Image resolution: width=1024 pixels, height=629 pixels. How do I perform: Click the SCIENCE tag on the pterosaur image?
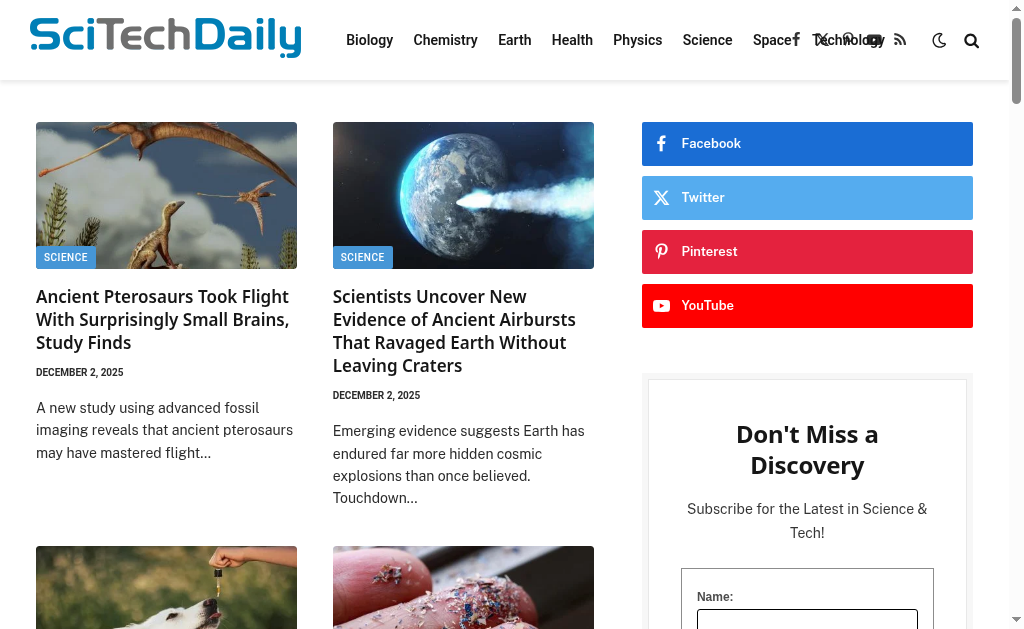[x=65, y=257]
